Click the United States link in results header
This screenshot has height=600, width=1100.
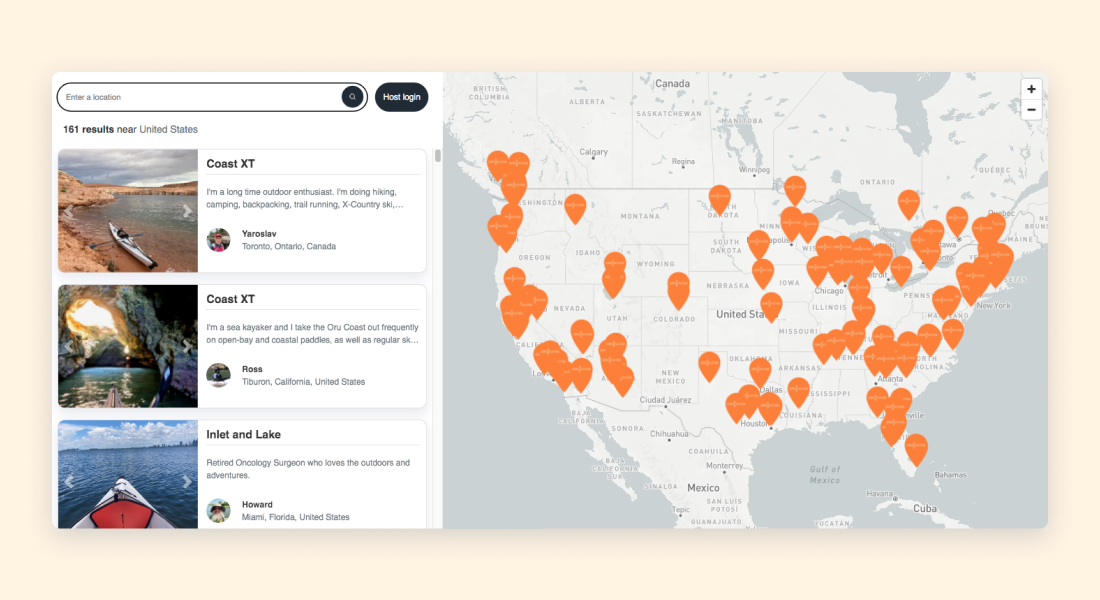pos(167,129)
